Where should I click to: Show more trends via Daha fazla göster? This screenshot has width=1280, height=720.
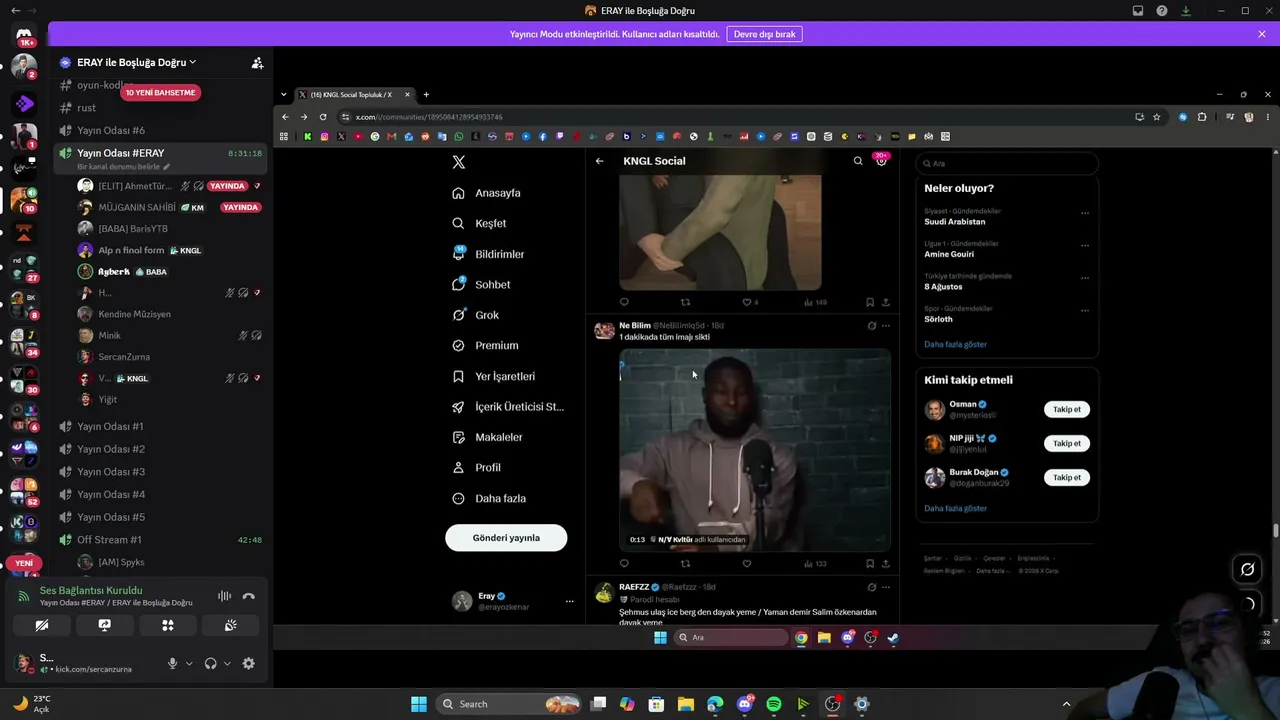click(x=955, y=344)
